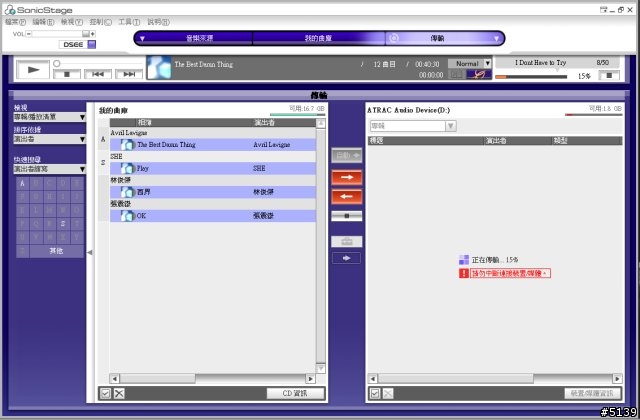Decrease volume with the minus button

(29, 34)
